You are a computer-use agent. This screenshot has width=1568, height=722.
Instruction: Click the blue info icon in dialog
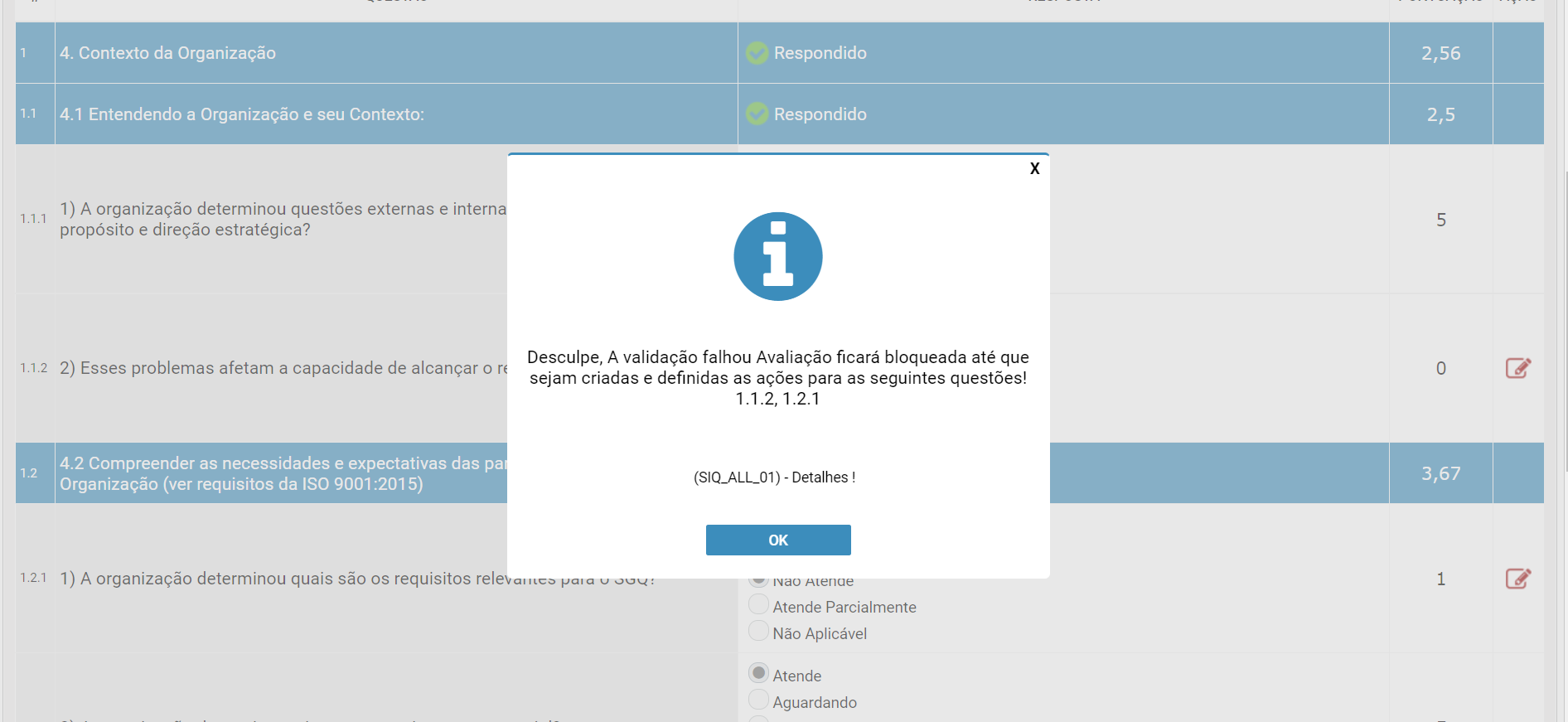click(778, 256)
